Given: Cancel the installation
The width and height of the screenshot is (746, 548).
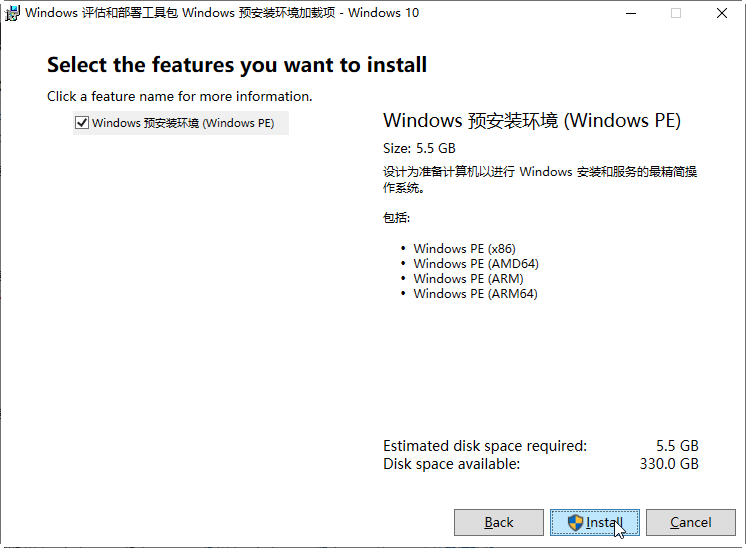Looking at the screenshot, I should point(691,522).
